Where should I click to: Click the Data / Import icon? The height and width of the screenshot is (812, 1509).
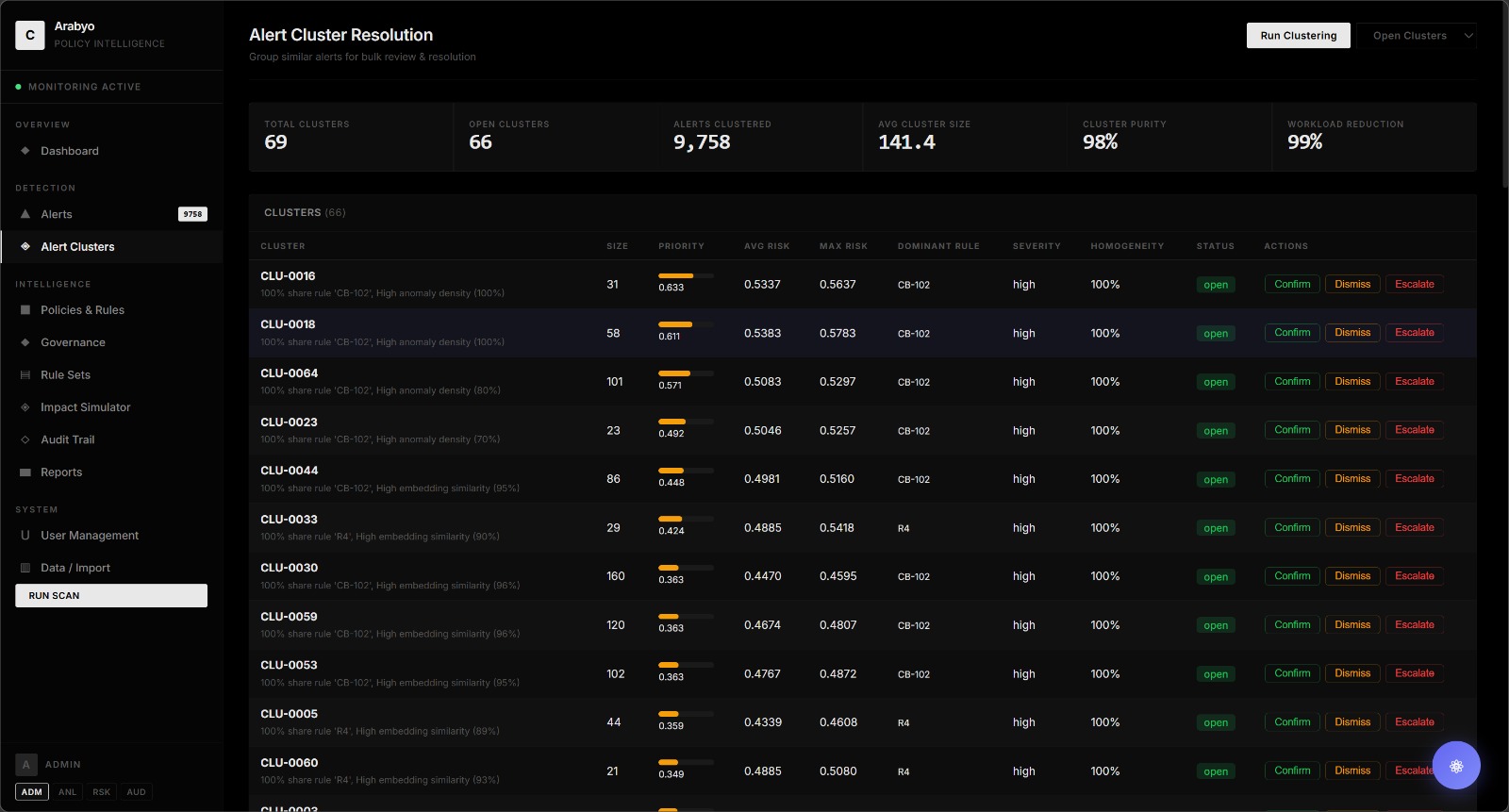tap(25, 568)
